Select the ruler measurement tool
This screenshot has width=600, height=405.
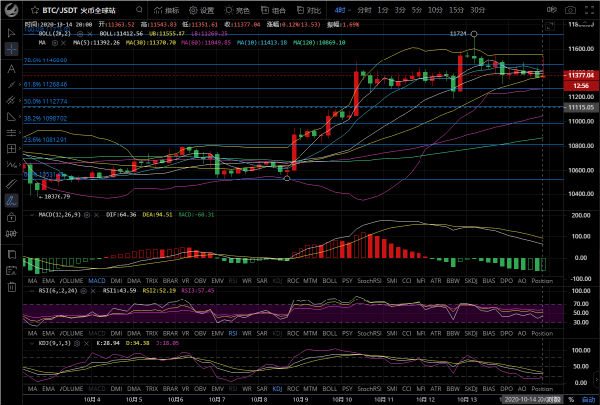[11, 184]
